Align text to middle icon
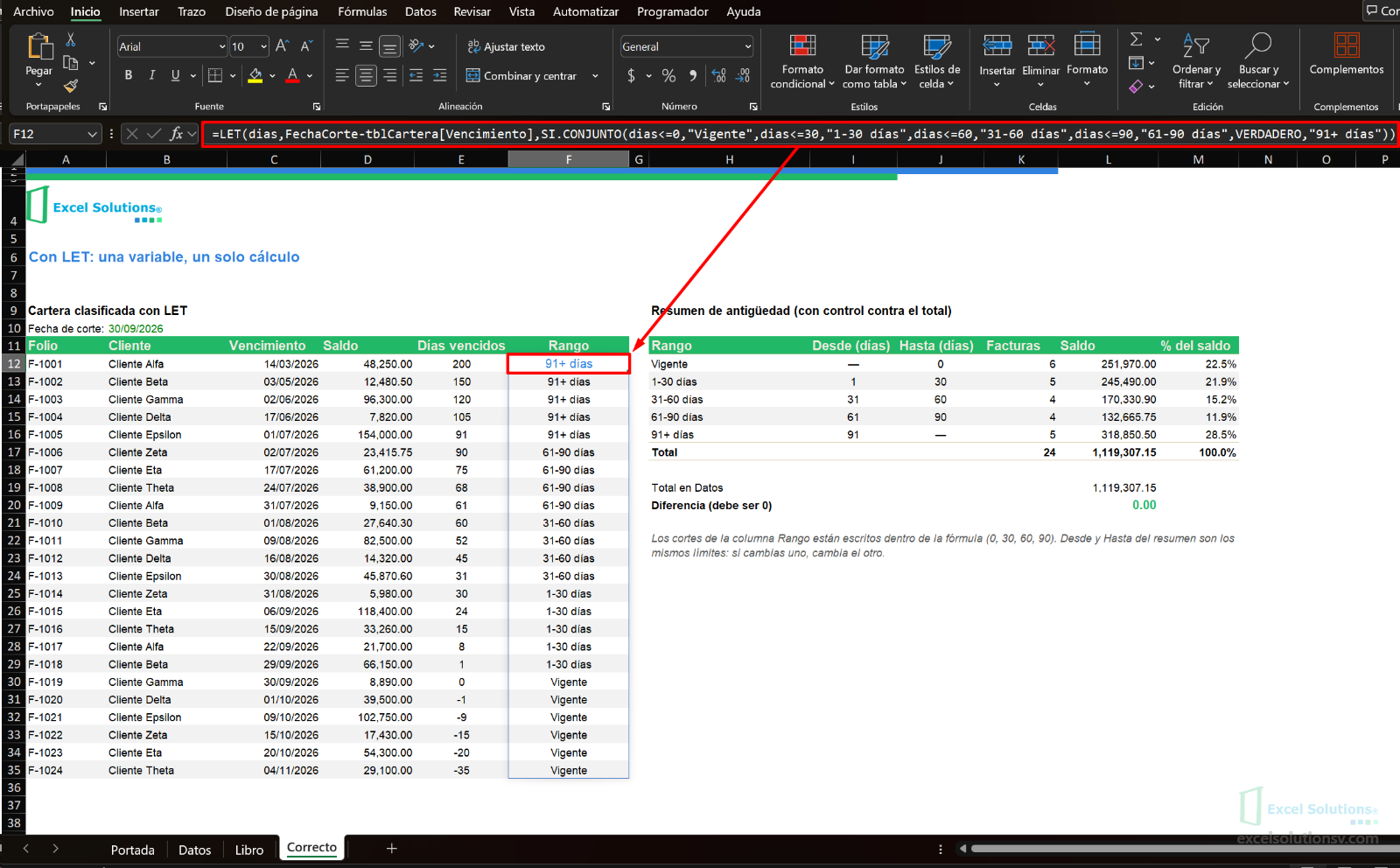 tap(367, 45)
